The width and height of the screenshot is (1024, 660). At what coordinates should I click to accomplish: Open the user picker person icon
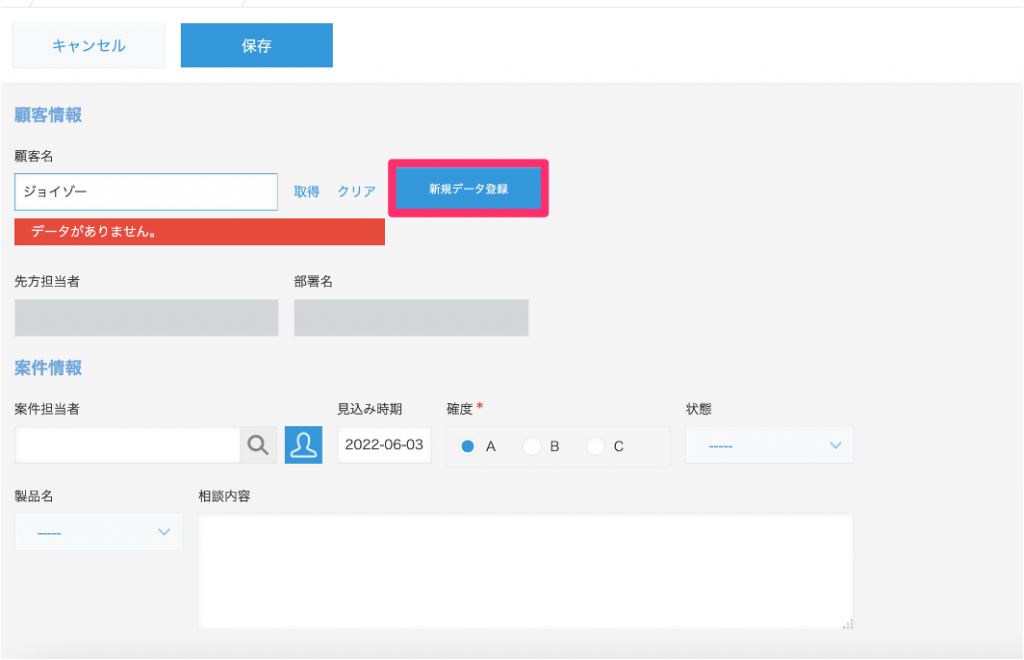[x=304, y=445]
